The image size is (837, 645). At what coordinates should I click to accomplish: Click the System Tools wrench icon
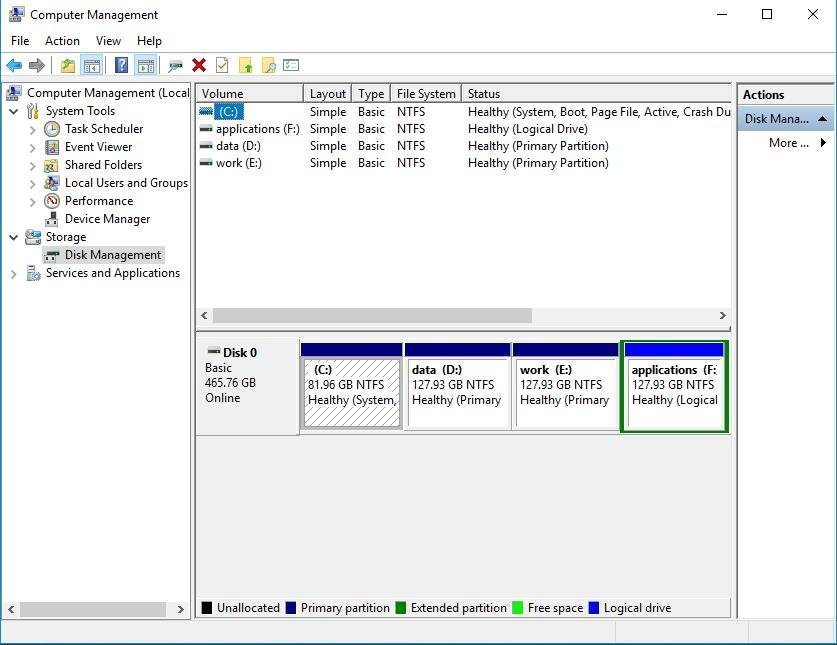[x=33, y=111]
